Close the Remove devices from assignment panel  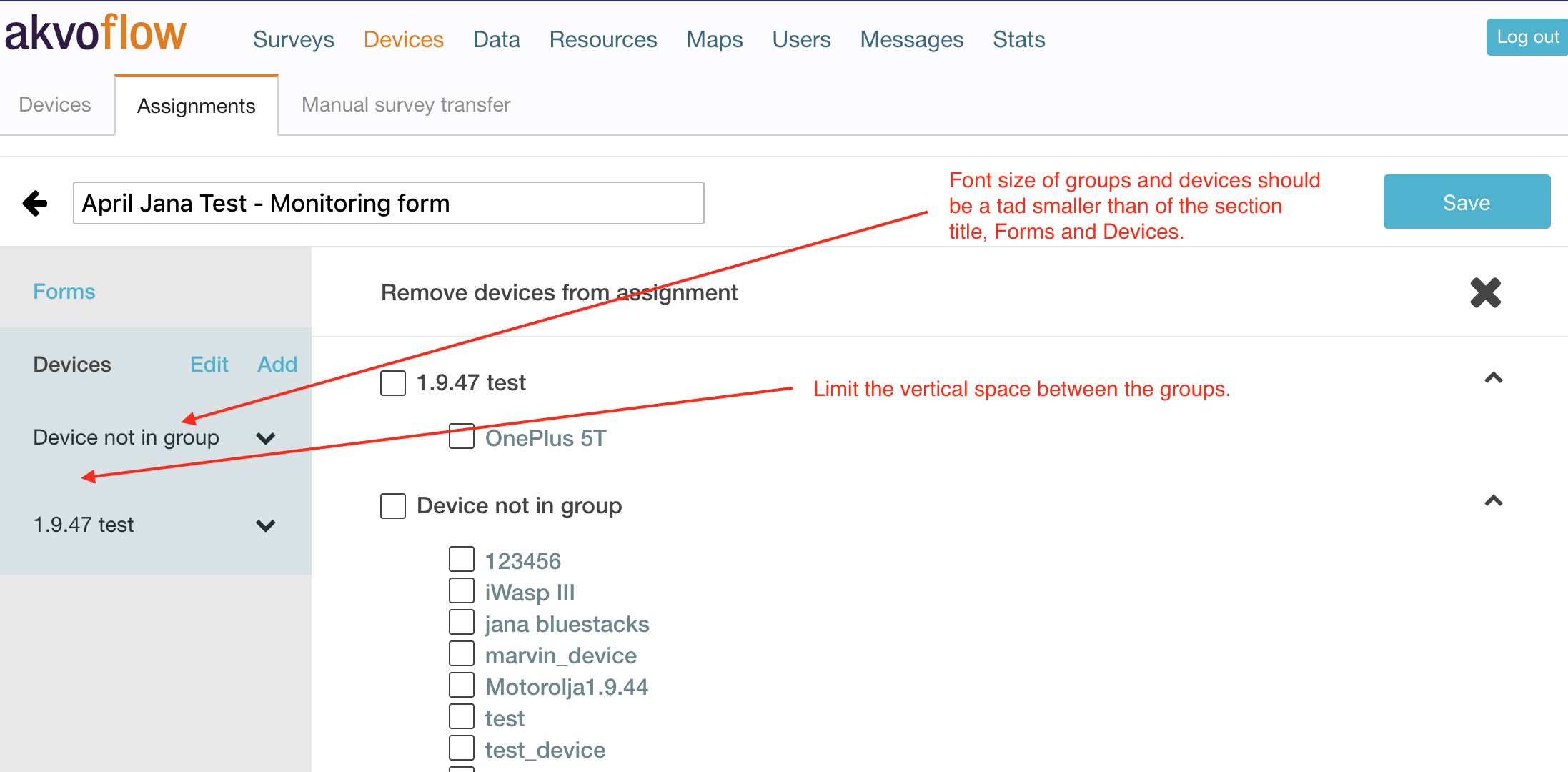[1486, 293]
